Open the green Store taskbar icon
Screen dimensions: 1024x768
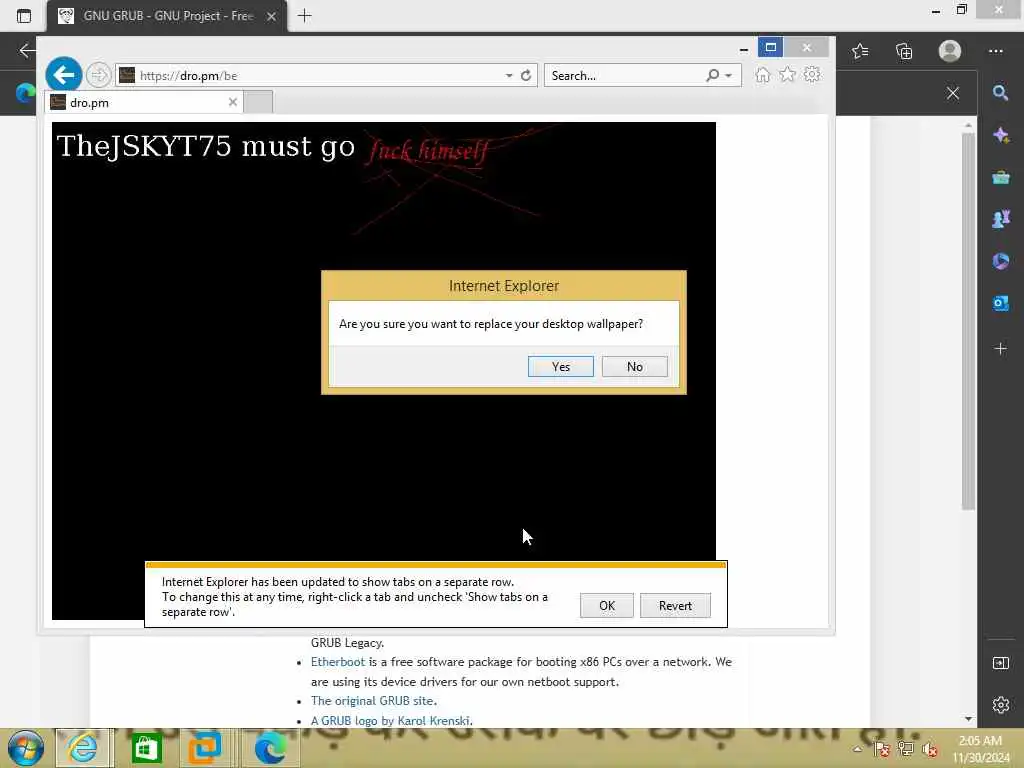point(146,748)
